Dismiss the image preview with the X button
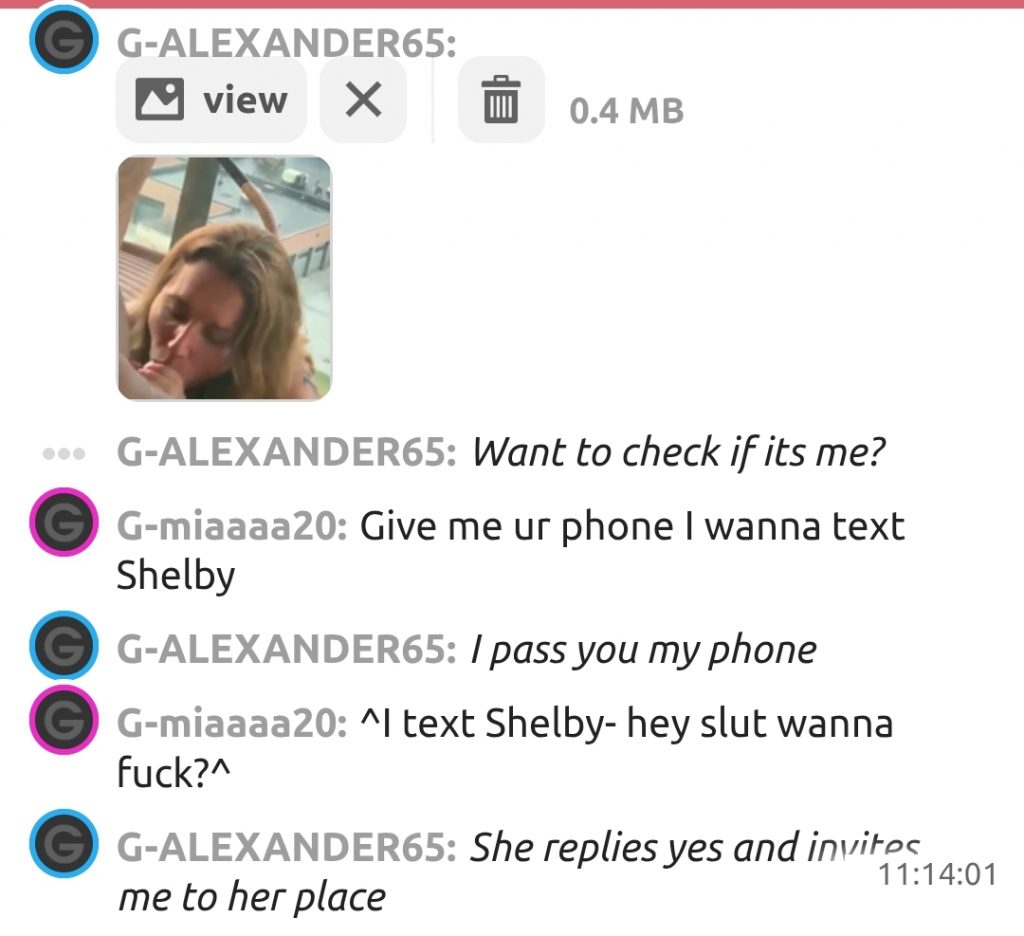 pos(363,99)
